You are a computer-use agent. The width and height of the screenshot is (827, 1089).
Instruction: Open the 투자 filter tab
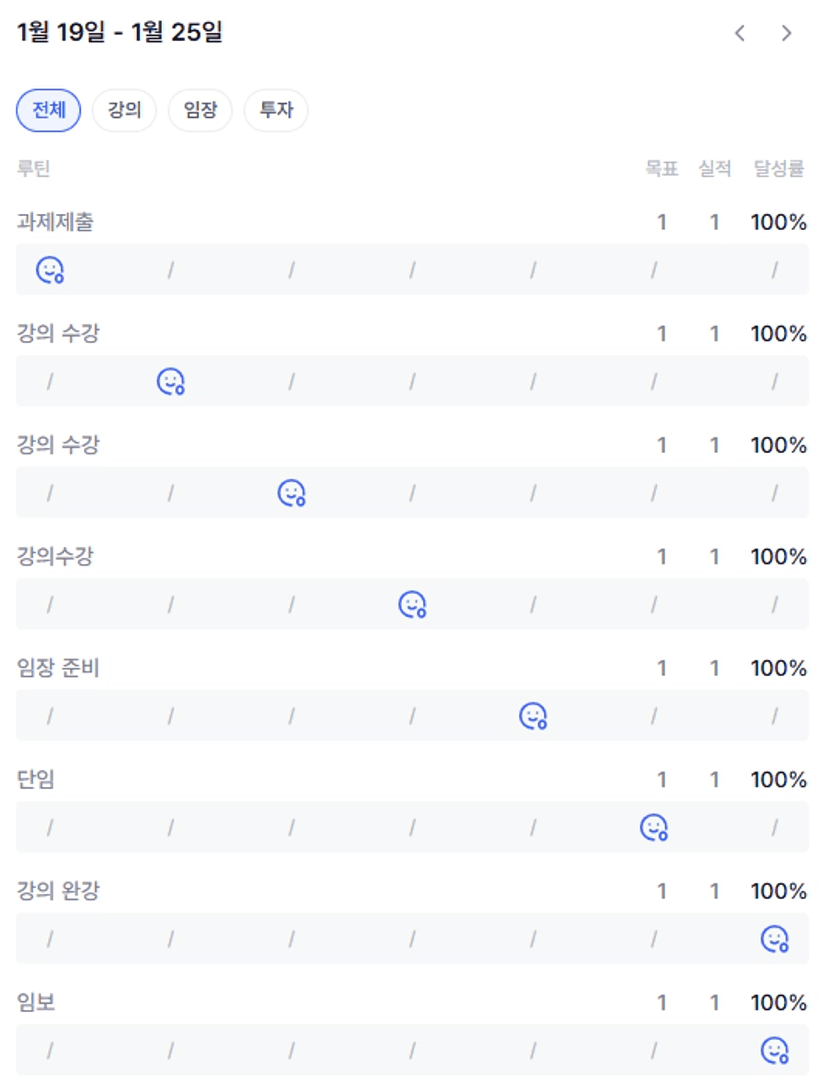(276, 110)
